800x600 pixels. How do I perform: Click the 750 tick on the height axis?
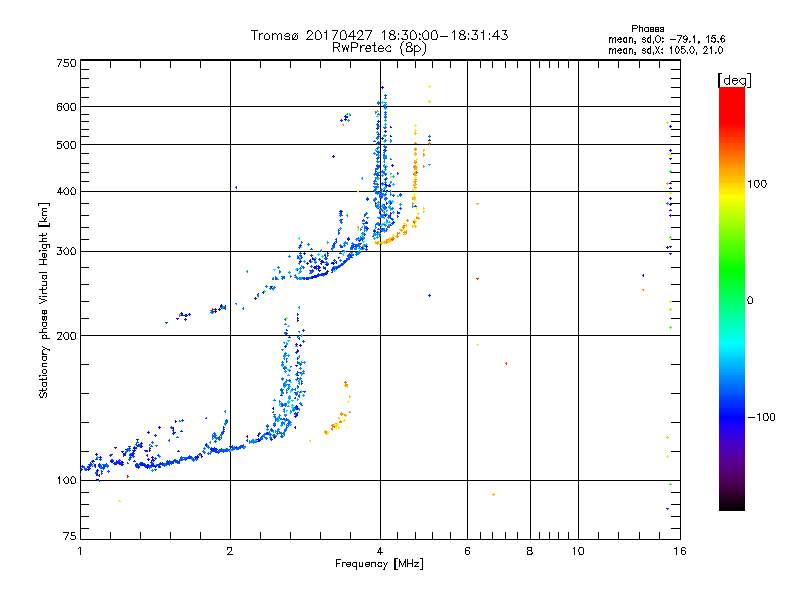(x=66, y=63)
